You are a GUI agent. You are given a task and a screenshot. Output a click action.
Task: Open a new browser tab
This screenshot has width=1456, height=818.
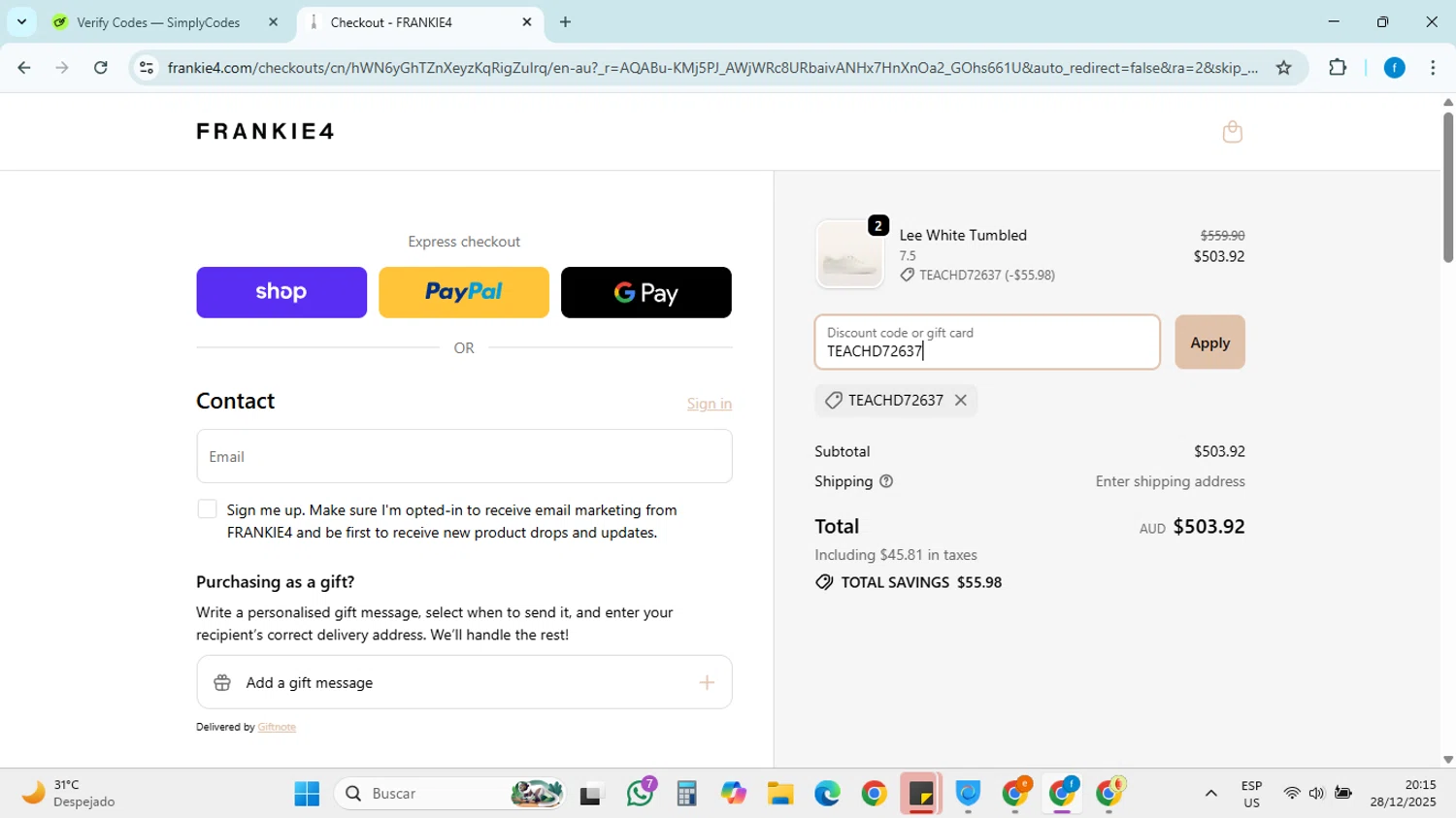(x=566, y=21)
